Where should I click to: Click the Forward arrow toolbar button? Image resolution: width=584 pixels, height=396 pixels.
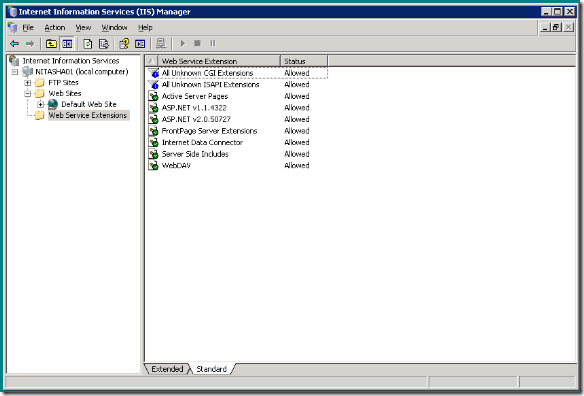pos(30,44)
